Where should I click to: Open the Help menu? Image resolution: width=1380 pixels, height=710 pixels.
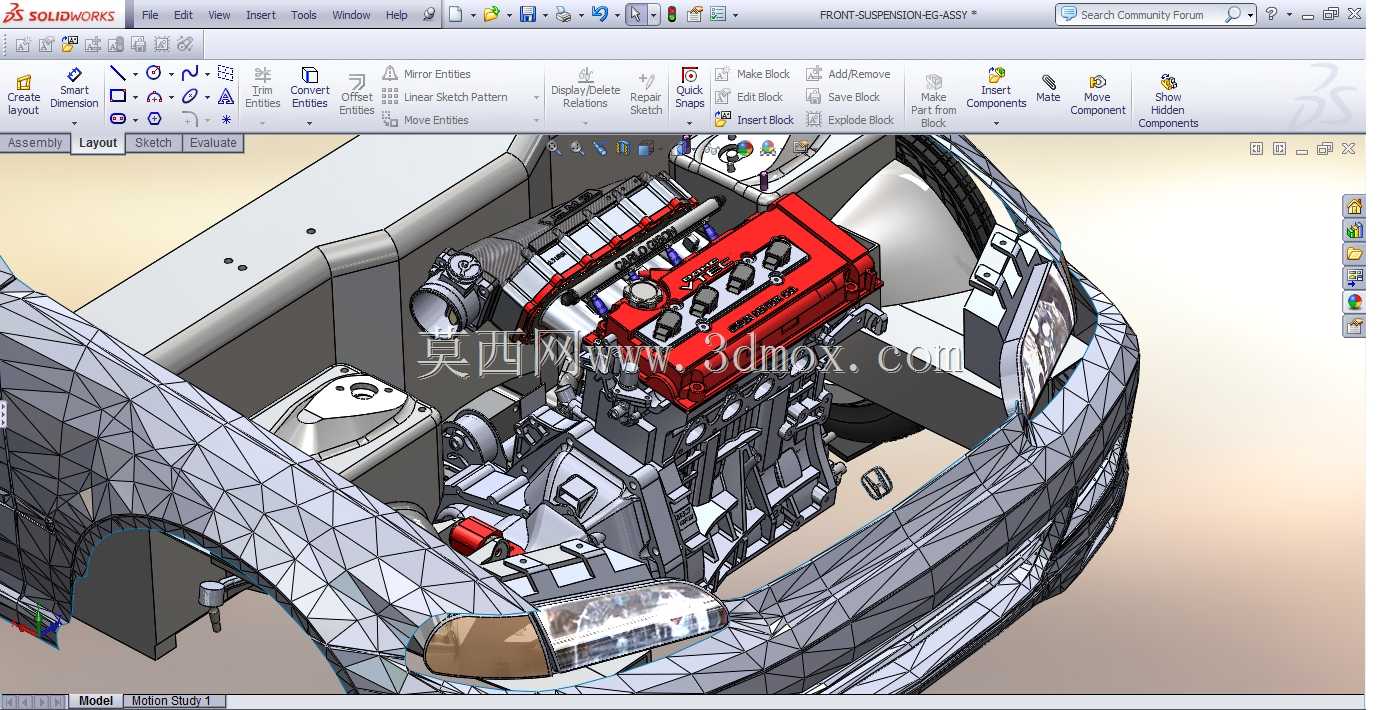click(x=396, y=15)
